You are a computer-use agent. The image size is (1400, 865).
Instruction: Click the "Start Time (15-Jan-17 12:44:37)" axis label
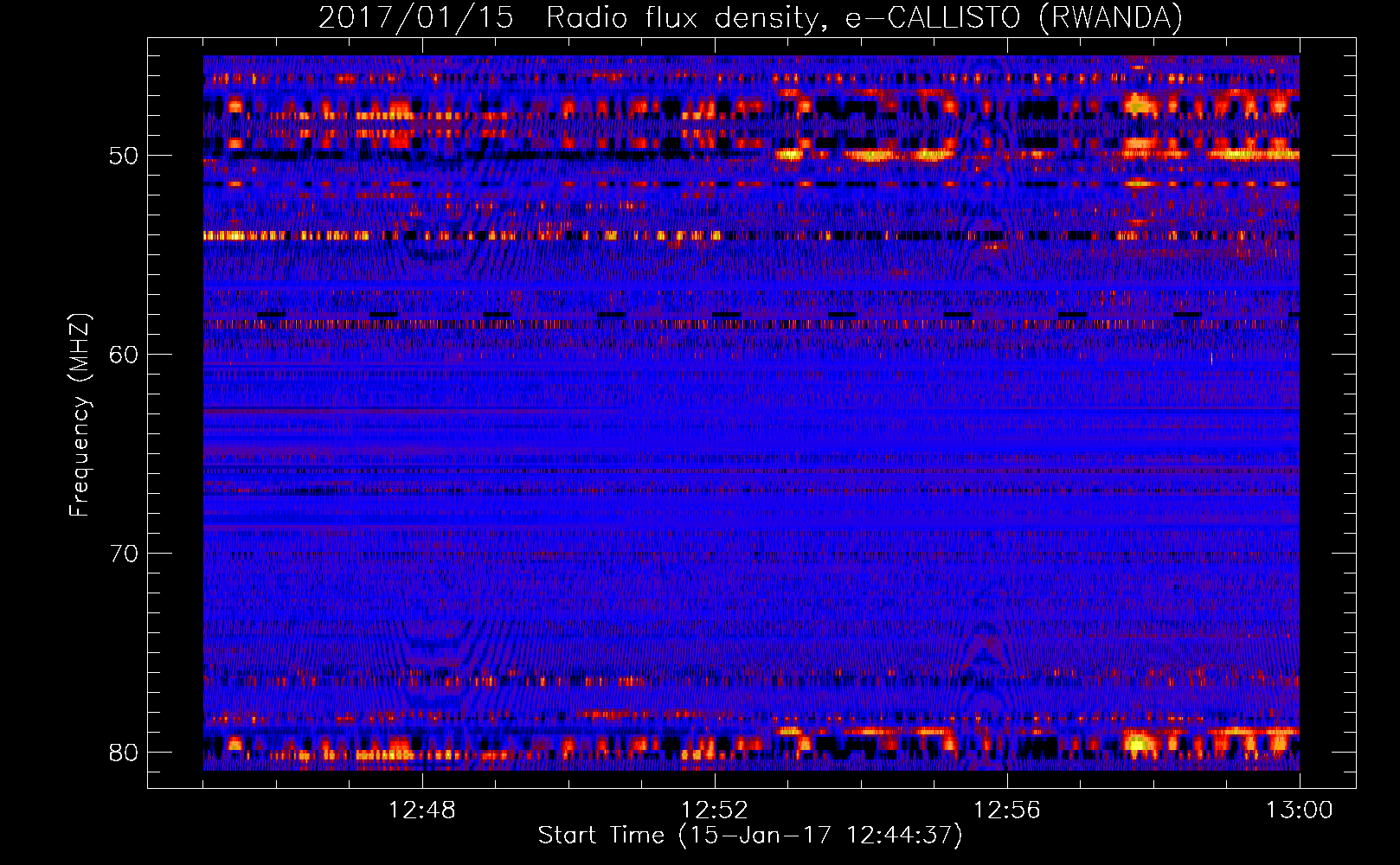click(x=750, y=836)
